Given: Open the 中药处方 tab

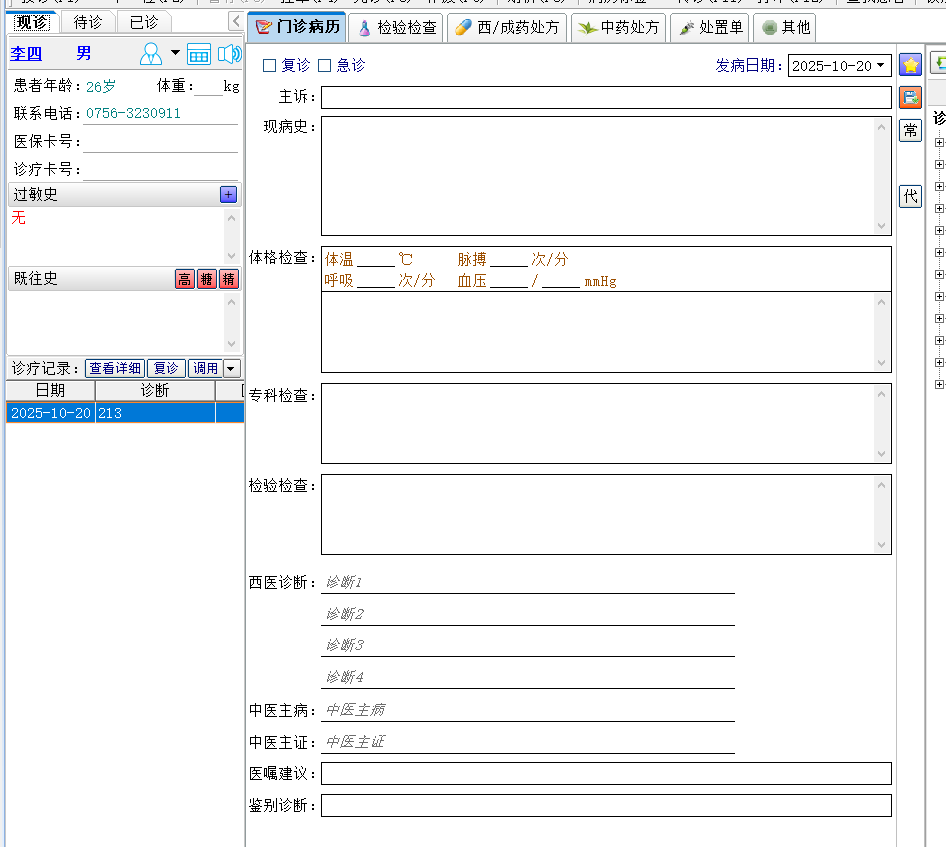Looking at the screenshot, I should [619, 27].
